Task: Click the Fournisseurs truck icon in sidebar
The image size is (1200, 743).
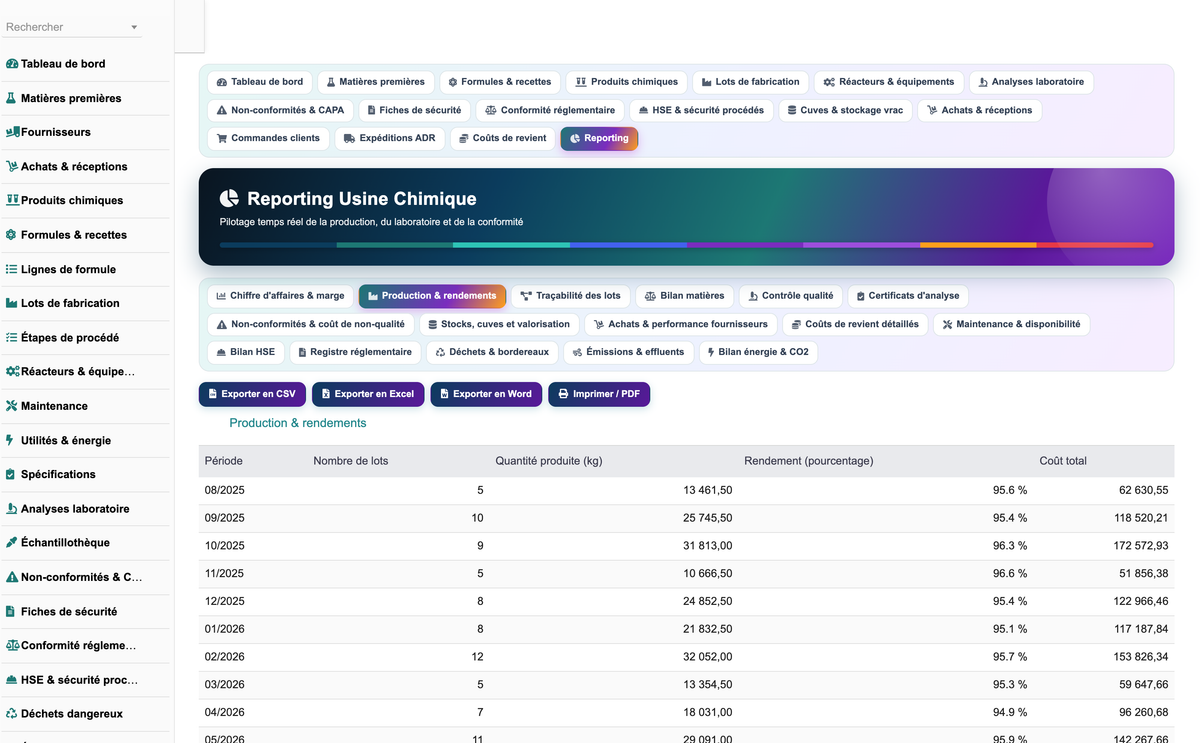Action: click(13, 132)
